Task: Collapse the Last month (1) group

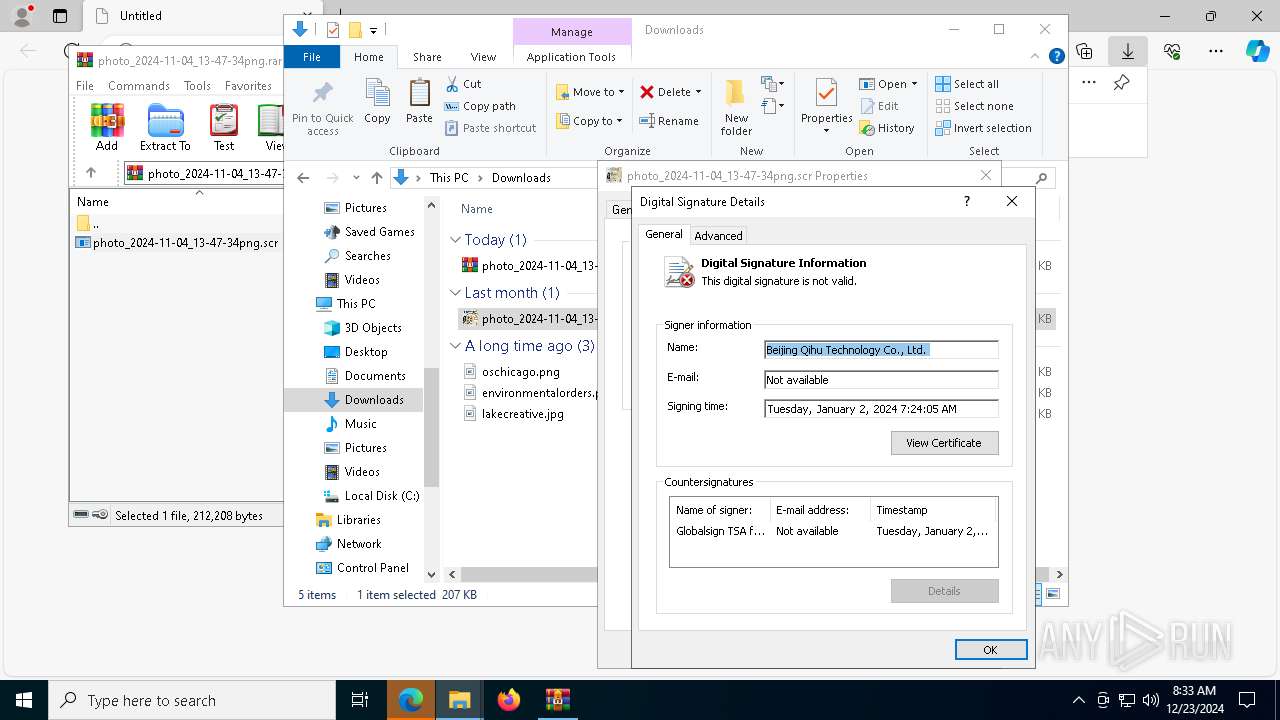Action: (455, 293)
